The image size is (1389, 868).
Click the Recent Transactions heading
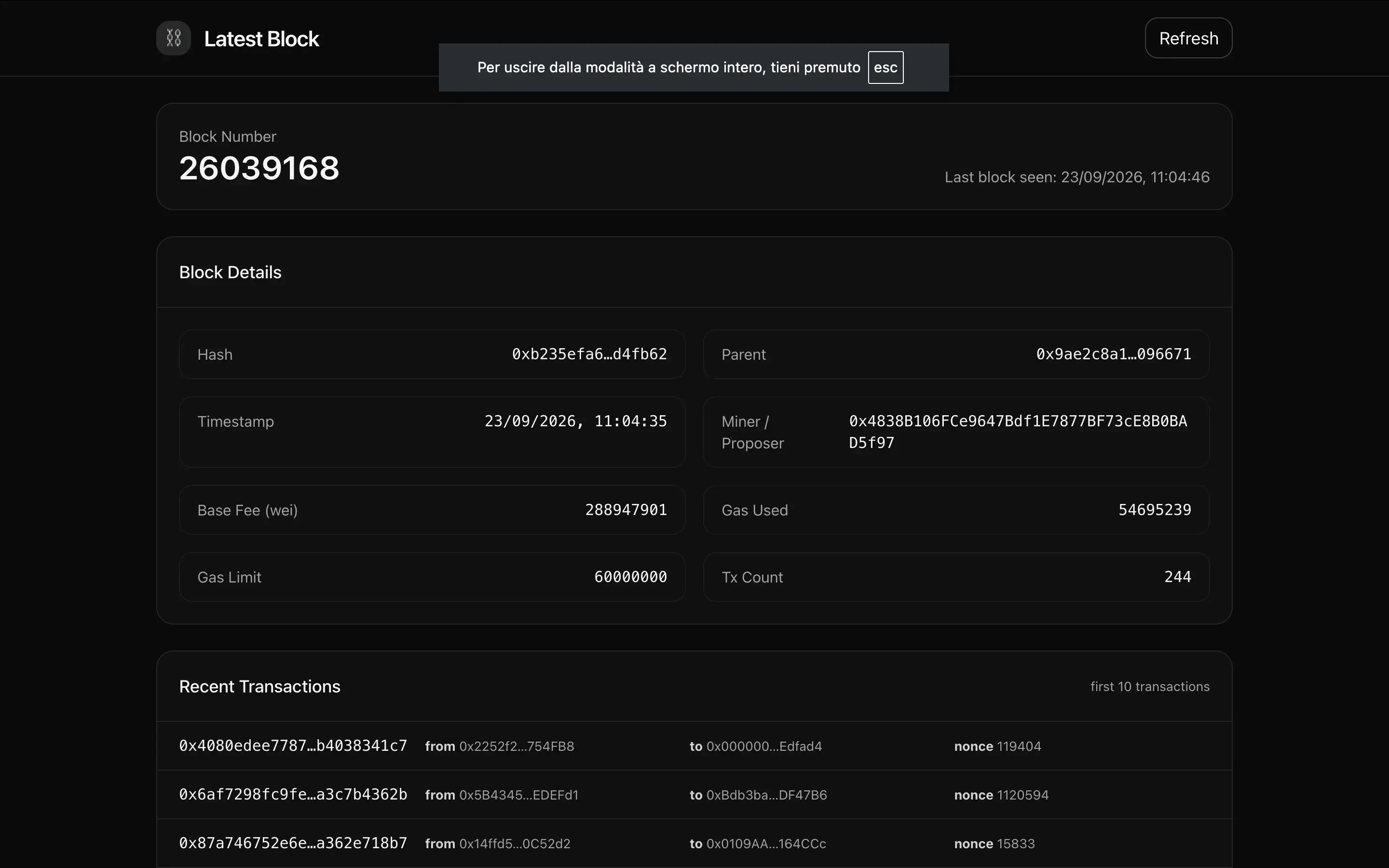[x=259, y=687]
